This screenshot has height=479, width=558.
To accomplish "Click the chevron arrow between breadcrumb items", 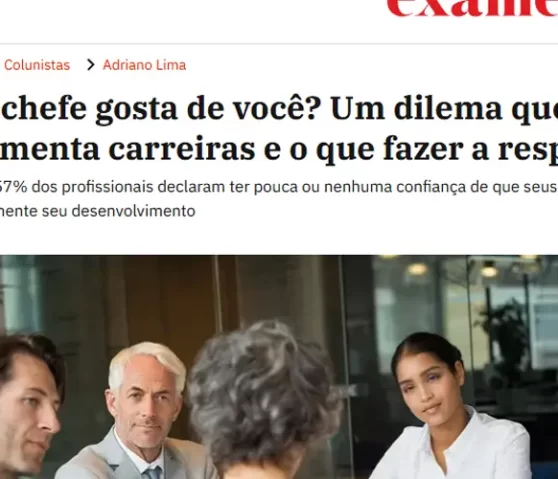I will (x=91, y=65).
